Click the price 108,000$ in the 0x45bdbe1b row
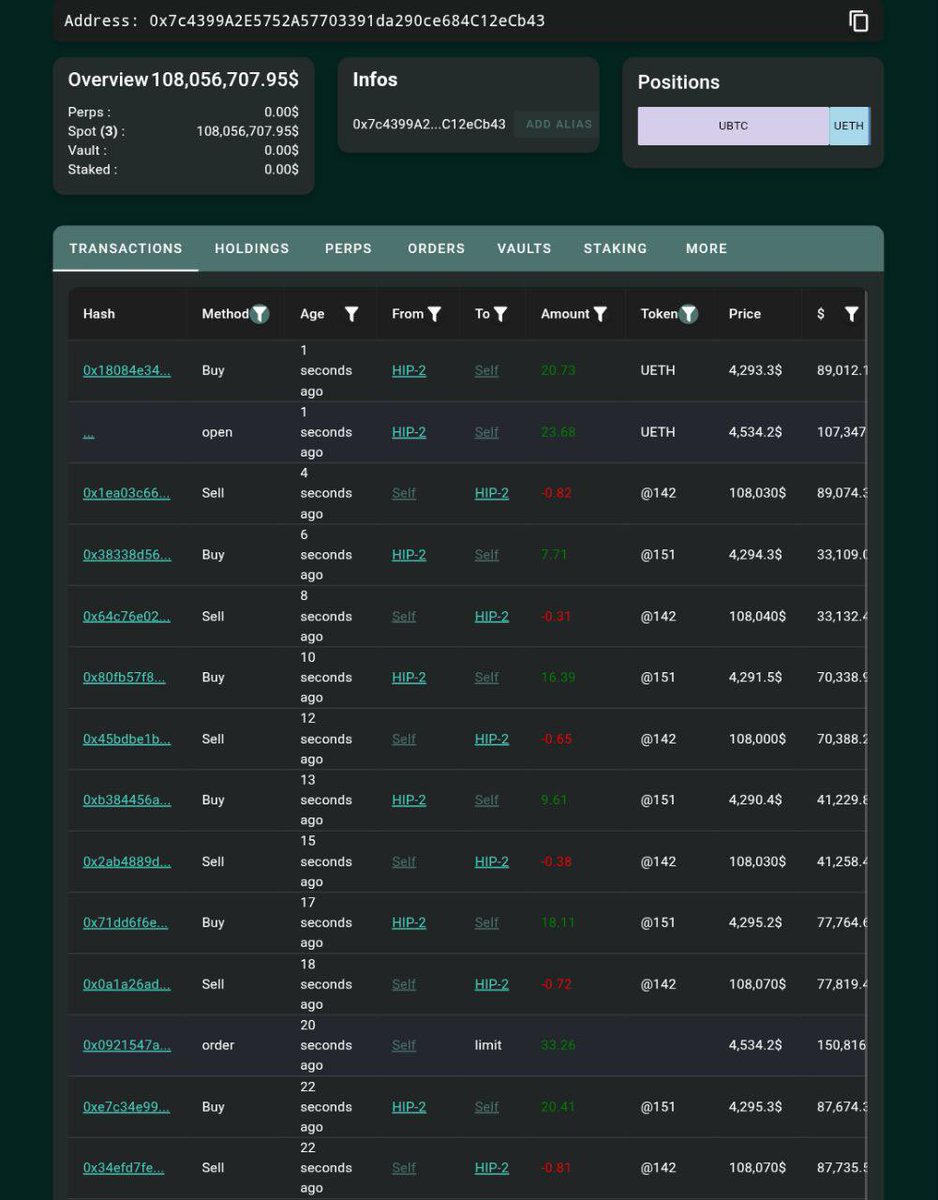938x1200 pixels. pos(757,739)
